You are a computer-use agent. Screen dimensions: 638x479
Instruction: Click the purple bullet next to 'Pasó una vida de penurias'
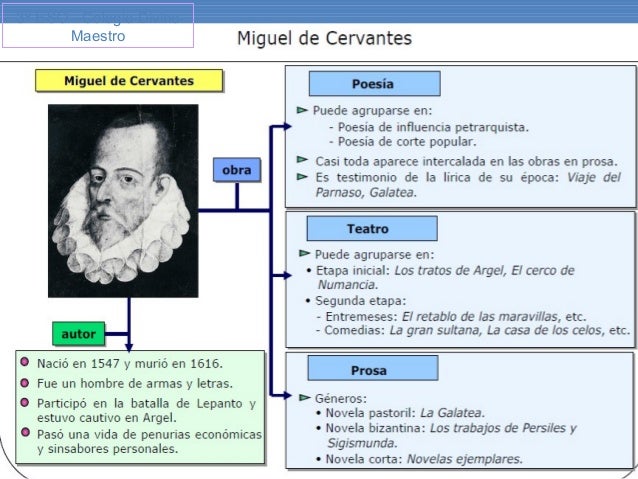[25, 432]
